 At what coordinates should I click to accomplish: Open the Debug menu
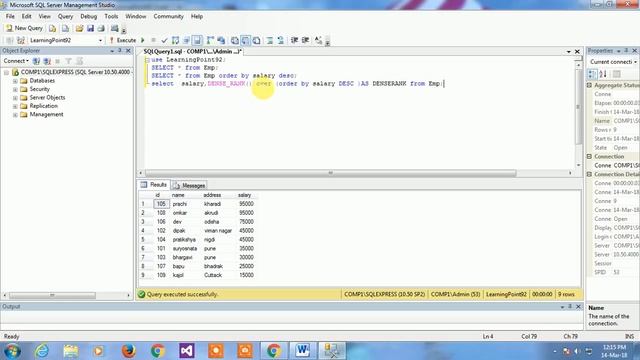(x=89, y=16)
